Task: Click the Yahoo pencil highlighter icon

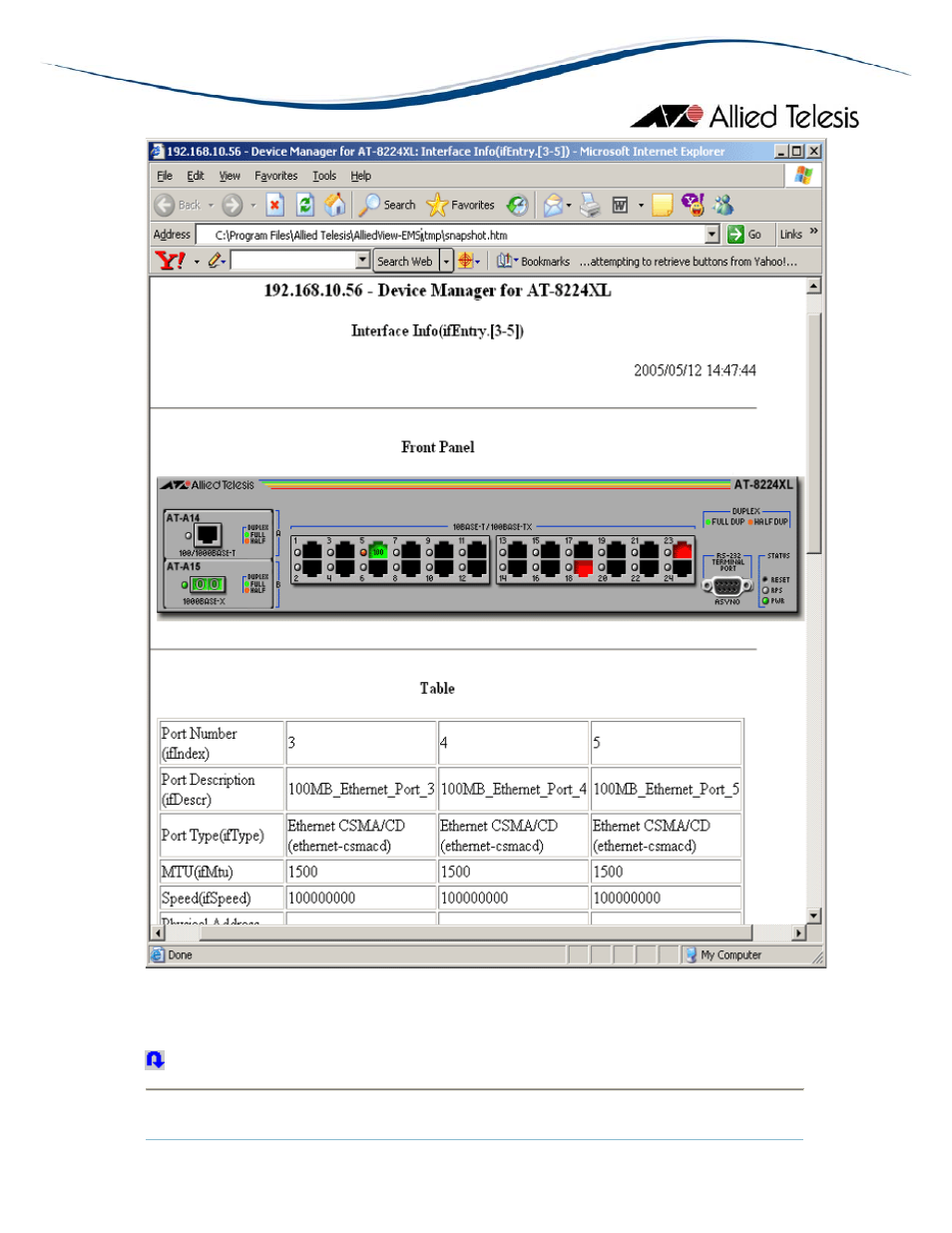Action: [x=215, y=261]
